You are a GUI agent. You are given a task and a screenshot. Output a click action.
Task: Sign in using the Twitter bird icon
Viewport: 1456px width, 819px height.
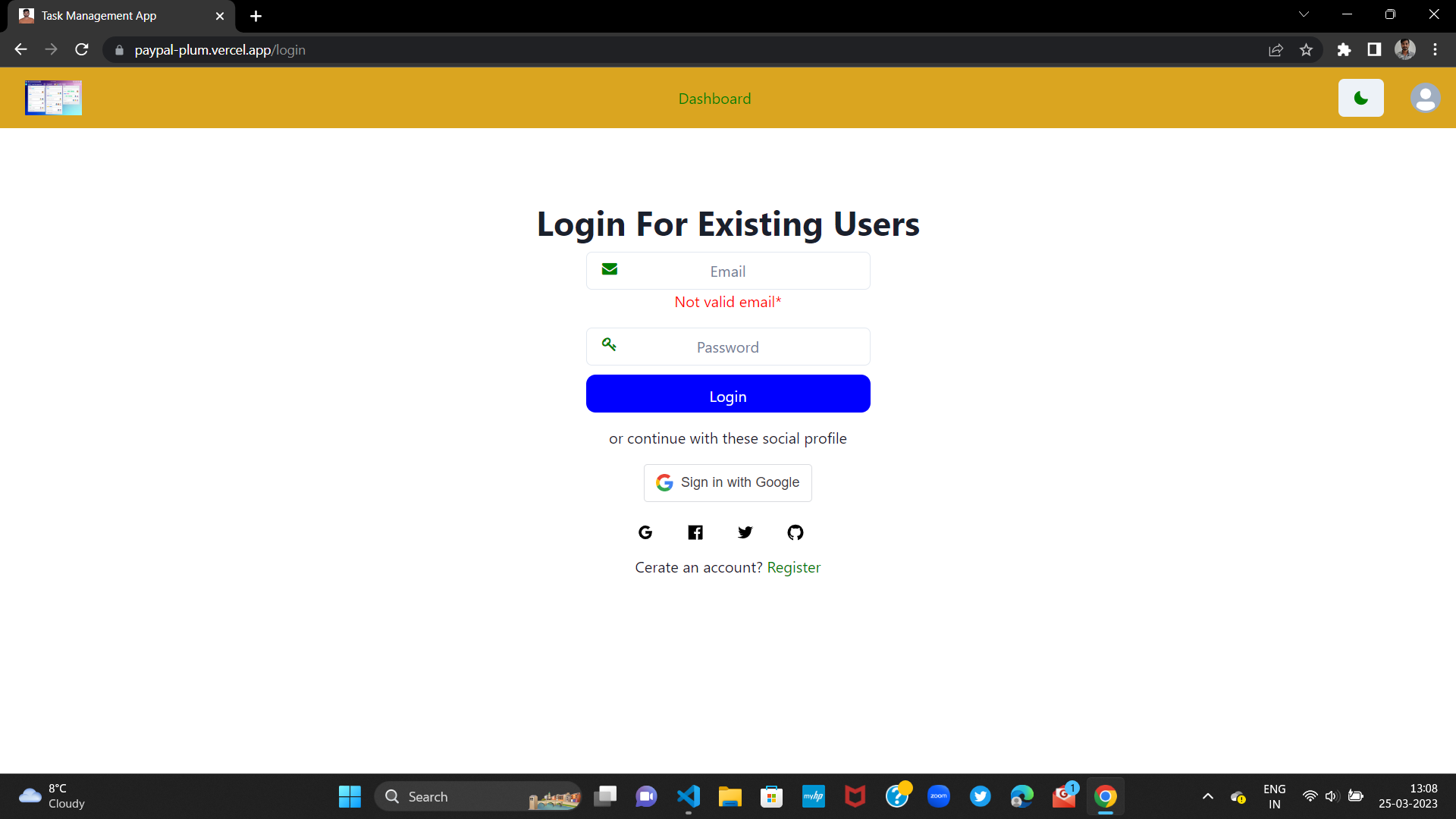pos(745,532)
